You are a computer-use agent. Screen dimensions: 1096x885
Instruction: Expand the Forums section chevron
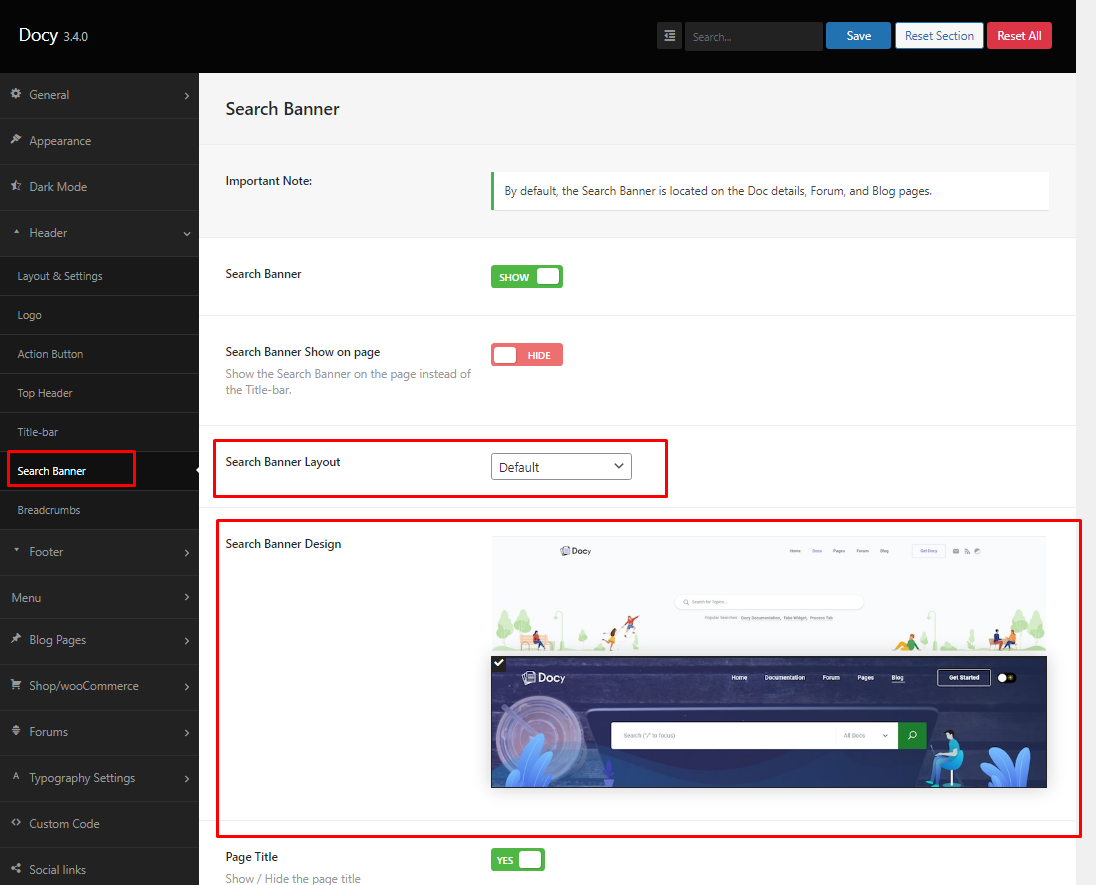click(187, 733)
